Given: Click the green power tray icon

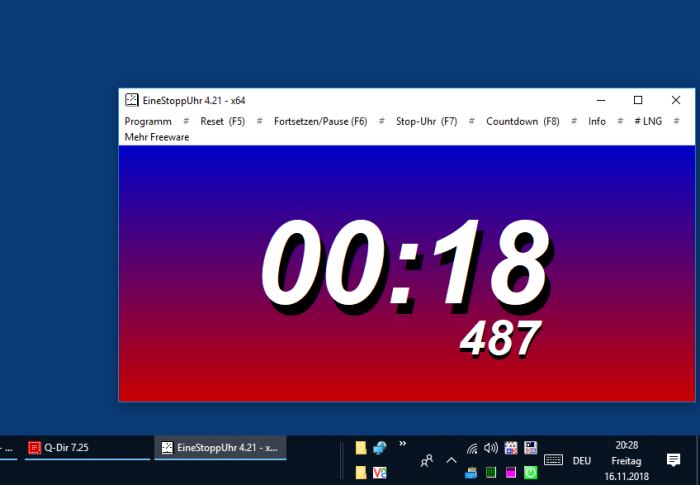Looking at the screenshot, I should [x=531, y=472].
